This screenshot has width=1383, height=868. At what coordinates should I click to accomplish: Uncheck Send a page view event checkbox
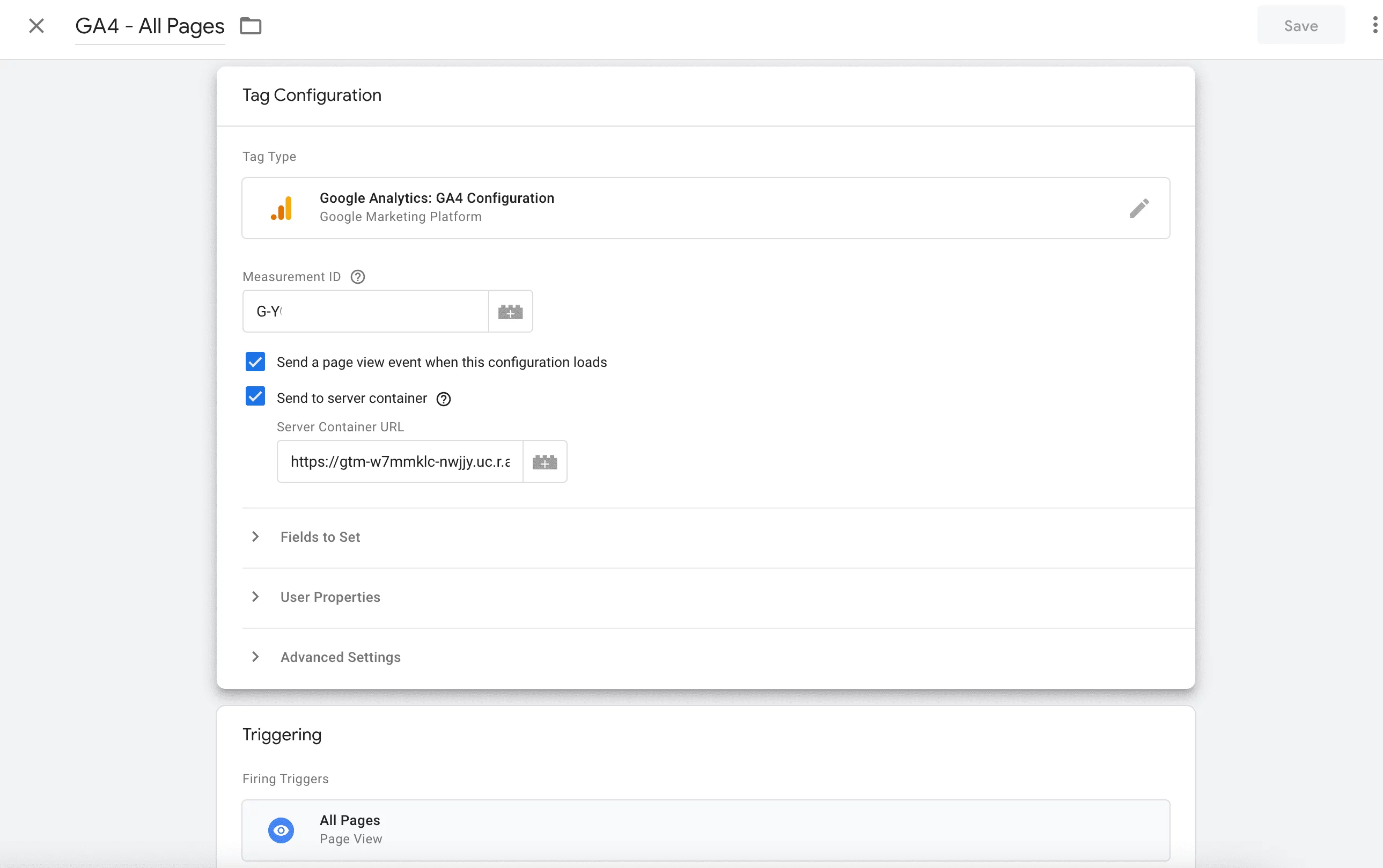click(255, 362)
